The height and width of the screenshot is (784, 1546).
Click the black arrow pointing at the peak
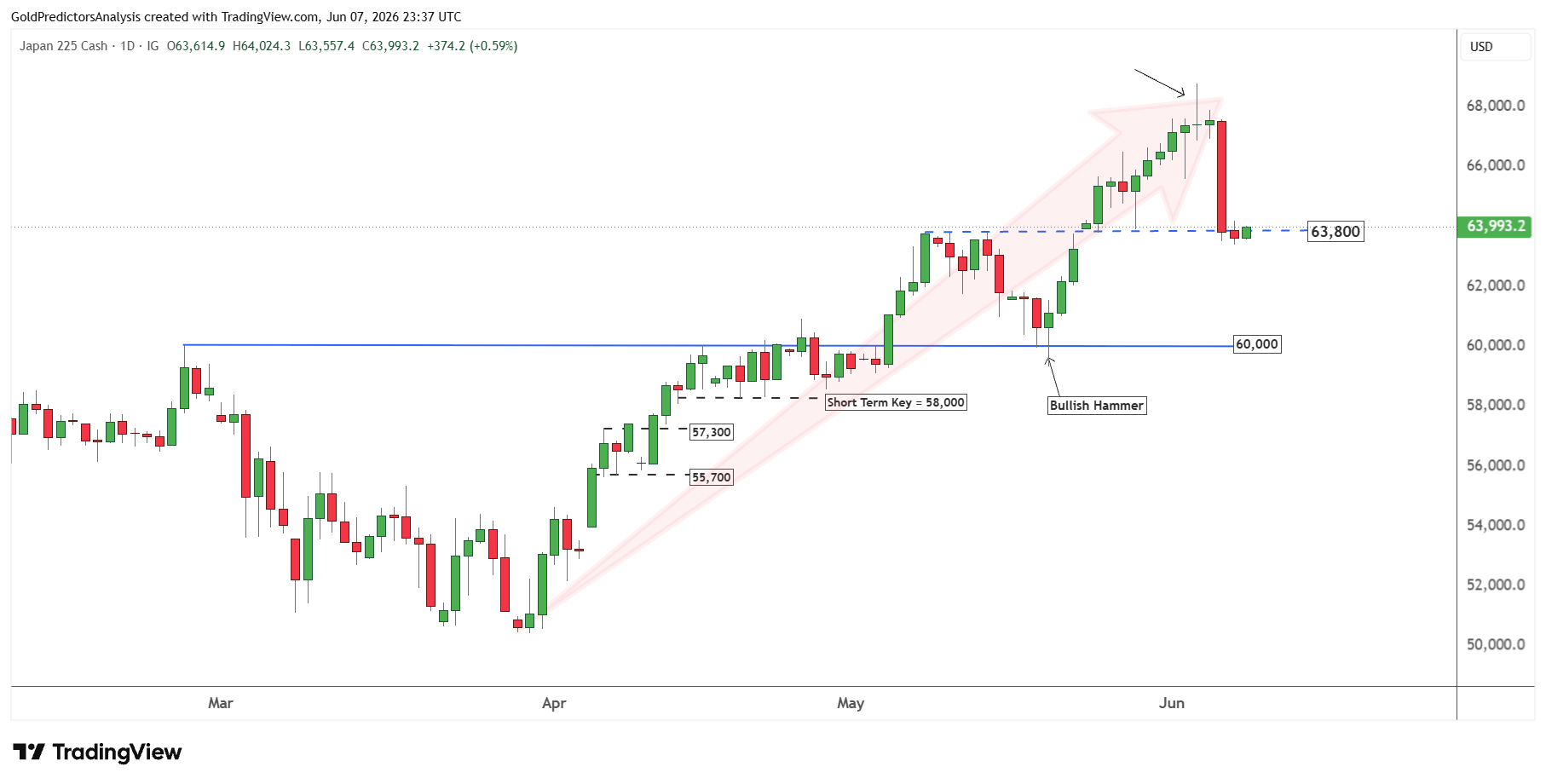[1160, 83]
